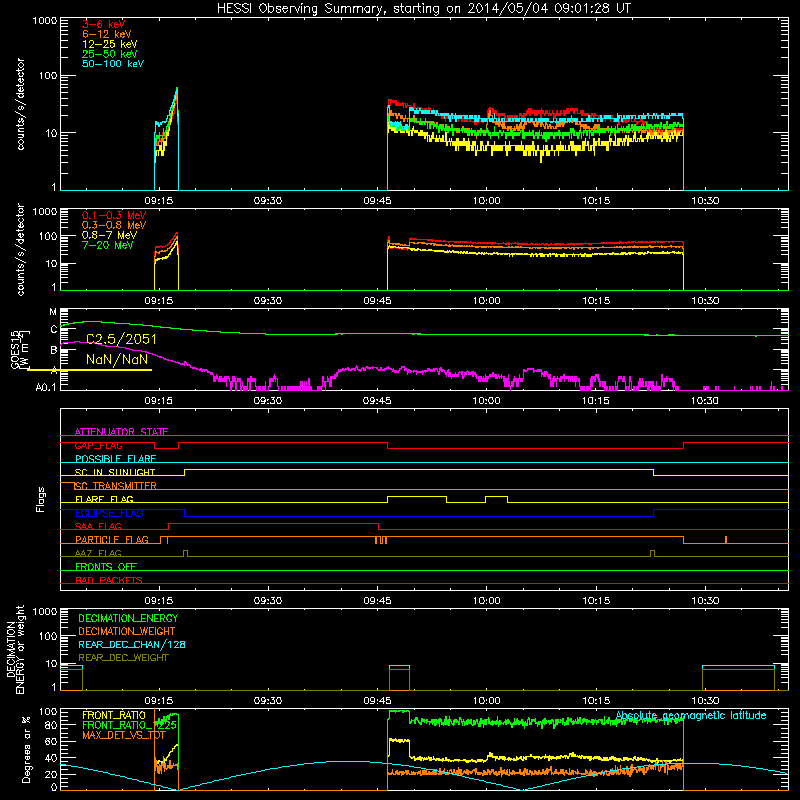Click the 7-20 MeV legend label
This screenshot has height=800, width=800.
point(108,245)
